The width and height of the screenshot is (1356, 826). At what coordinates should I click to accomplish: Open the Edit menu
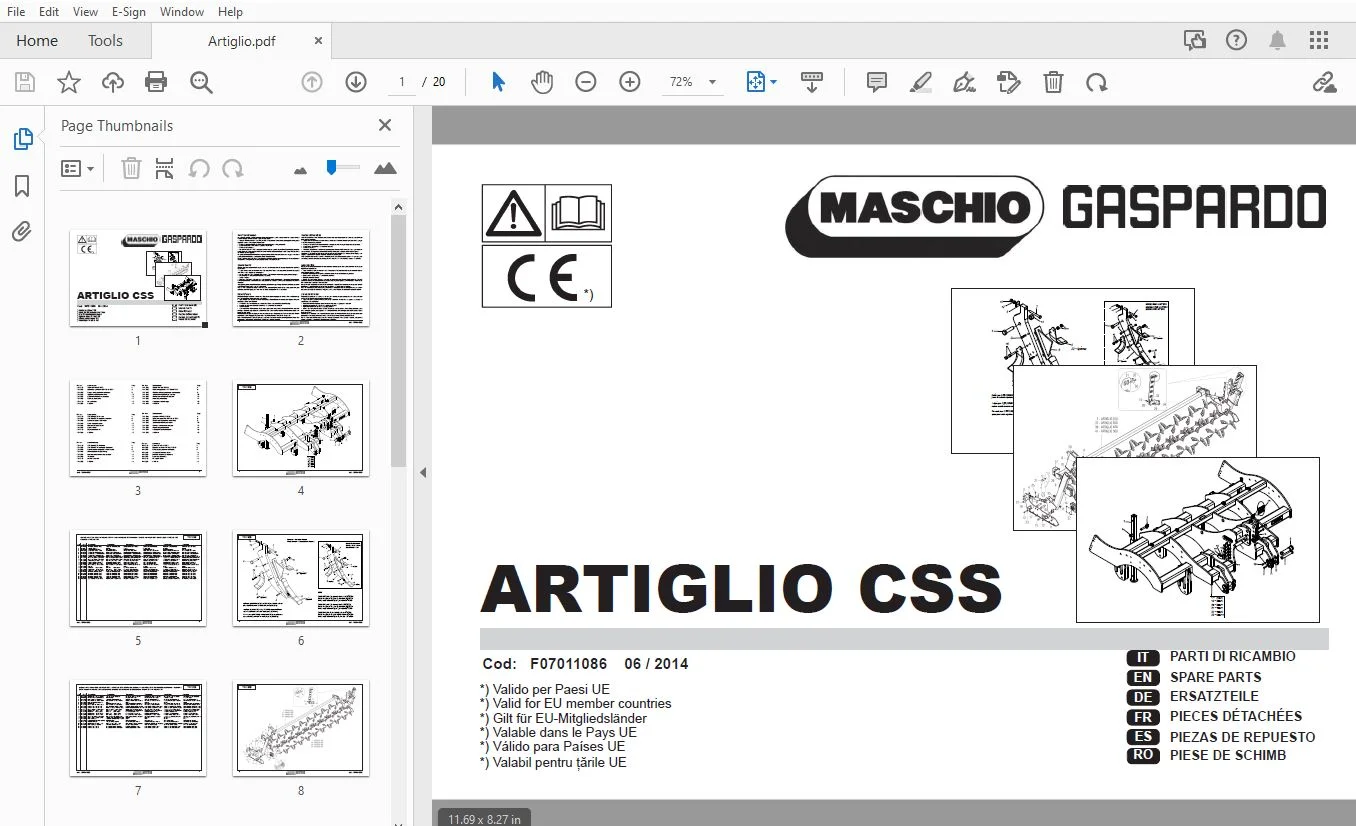click(48, 12)
